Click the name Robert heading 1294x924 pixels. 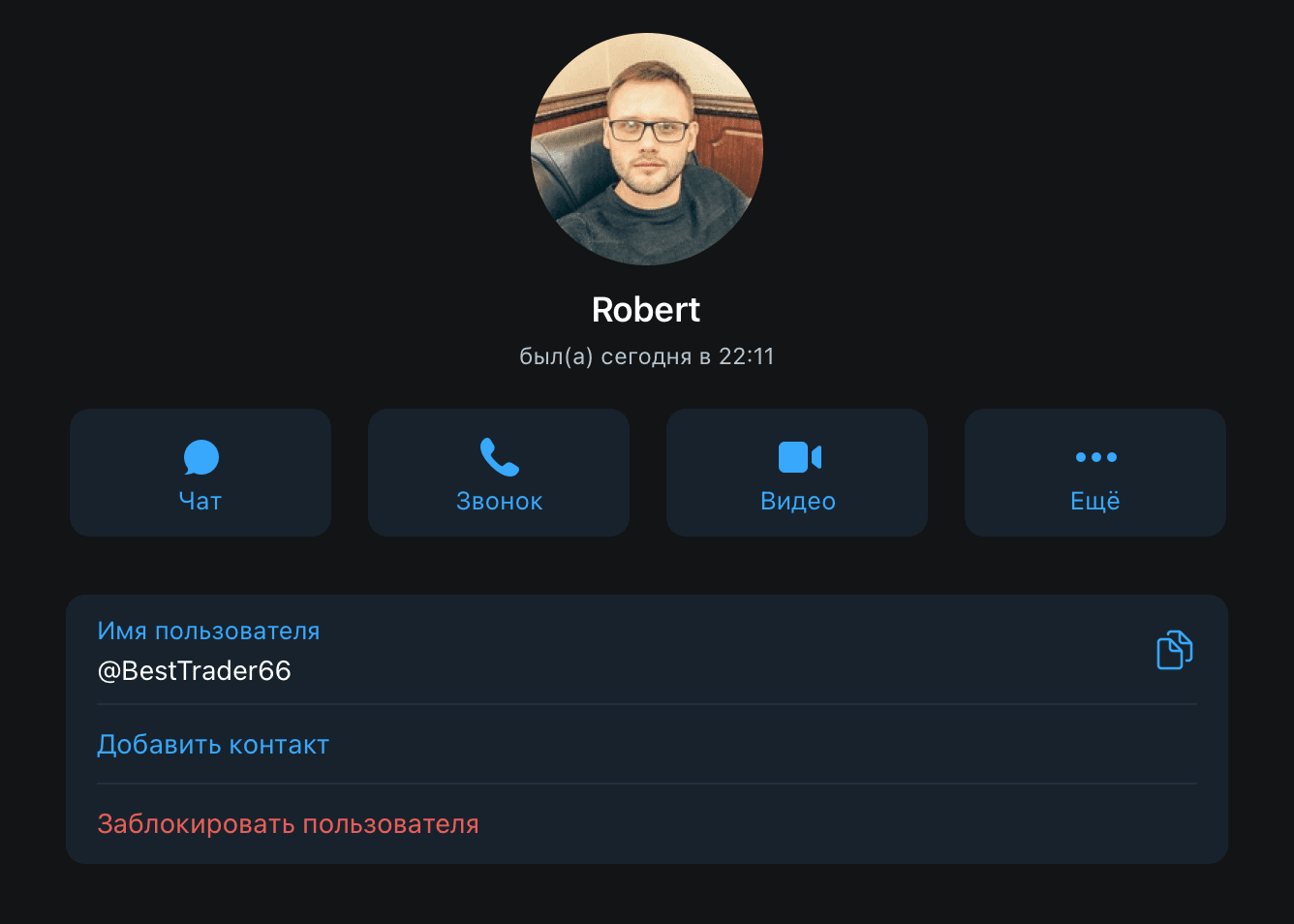coord(646,310)
